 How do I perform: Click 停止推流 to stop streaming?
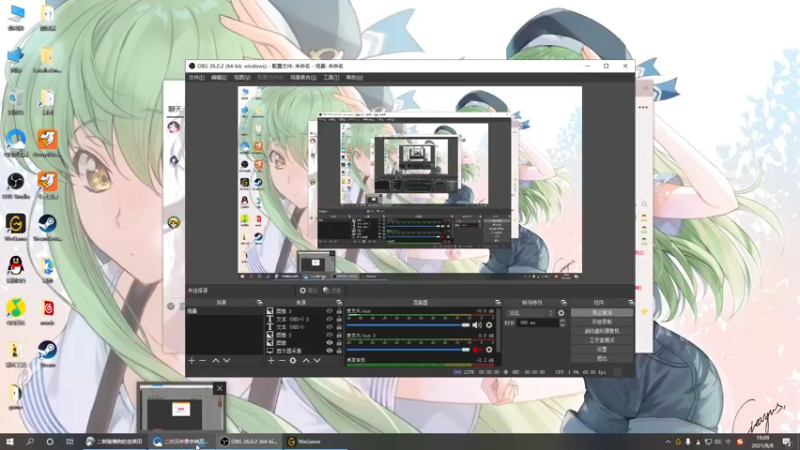[602, 312]
